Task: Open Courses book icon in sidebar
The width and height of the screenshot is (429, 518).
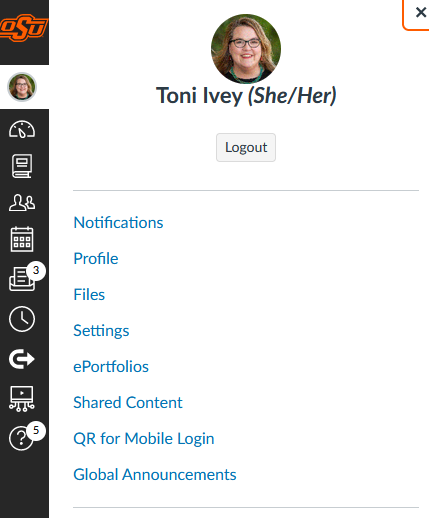Action: (22, 166)
